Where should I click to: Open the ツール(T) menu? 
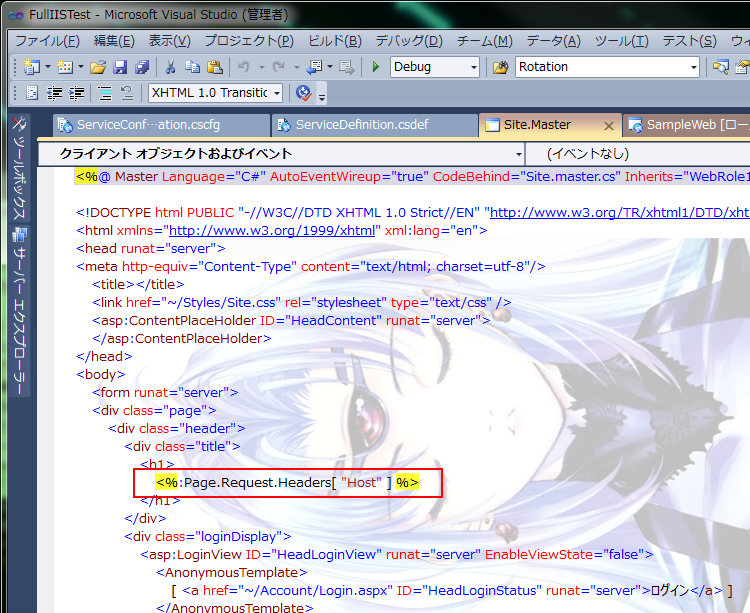[621, 41]
